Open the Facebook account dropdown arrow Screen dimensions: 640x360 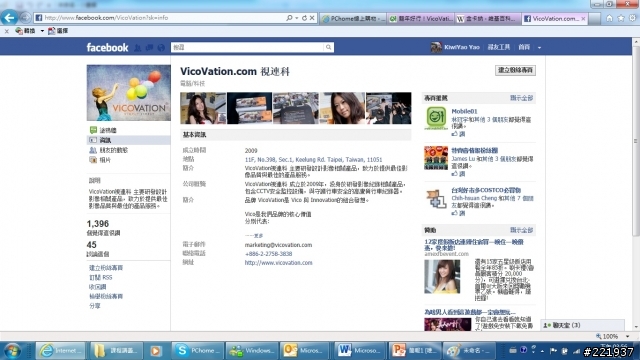point(539,48)
